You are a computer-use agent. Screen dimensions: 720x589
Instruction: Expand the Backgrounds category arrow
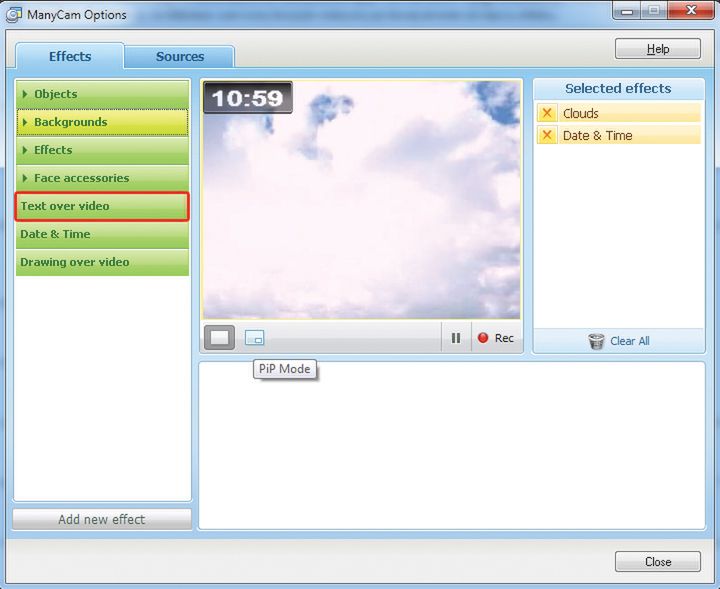[x=25, y=122]
